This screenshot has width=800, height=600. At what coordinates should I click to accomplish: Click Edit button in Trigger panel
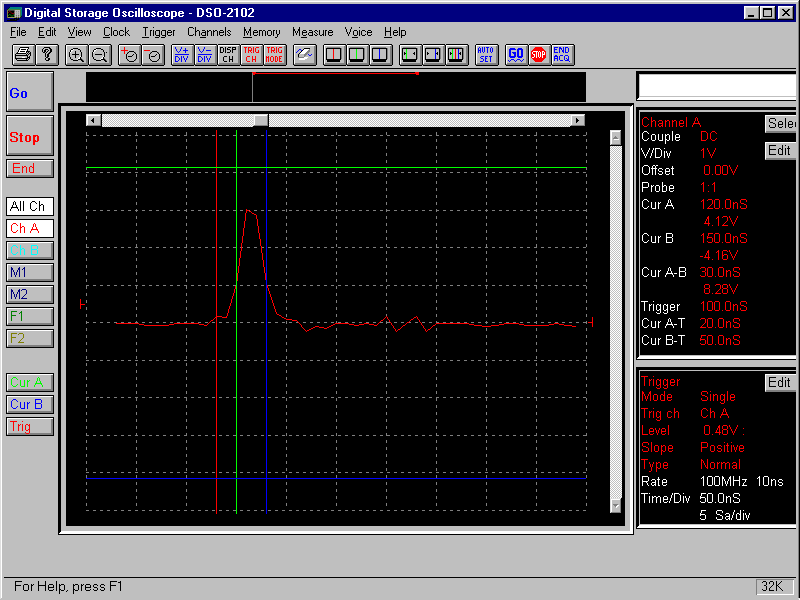click(779, 382)
